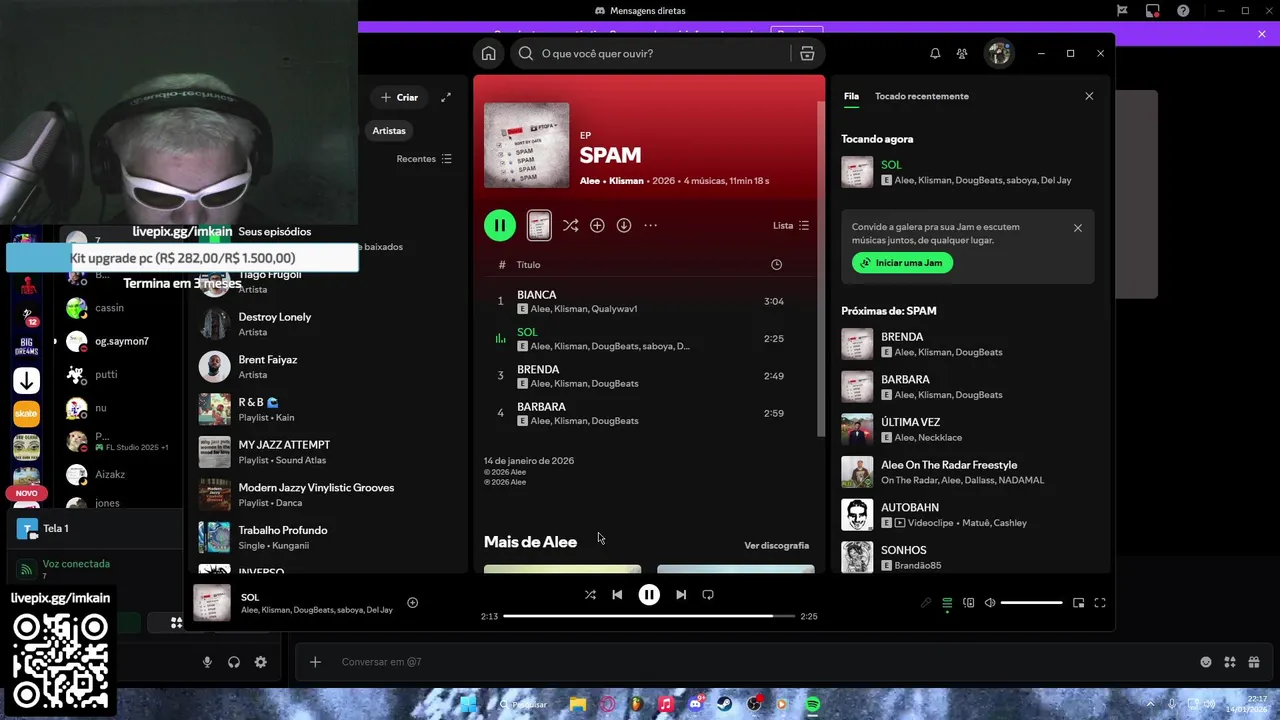The image size is (1280, 720).
Task: Click Iniciar uma Jam button
Action: 902,263
